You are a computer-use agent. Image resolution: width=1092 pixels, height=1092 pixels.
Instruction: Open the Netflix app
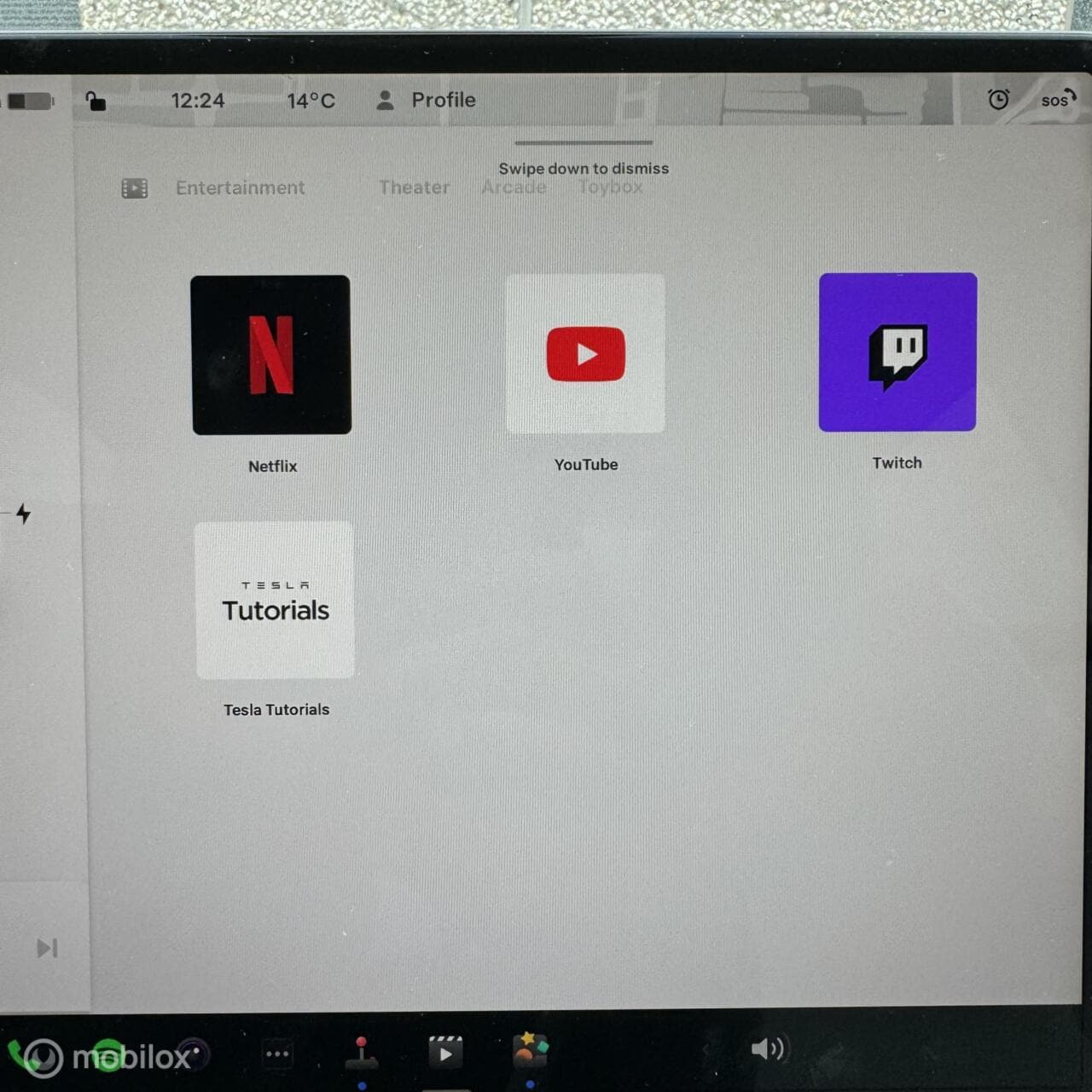click(271, 355)
